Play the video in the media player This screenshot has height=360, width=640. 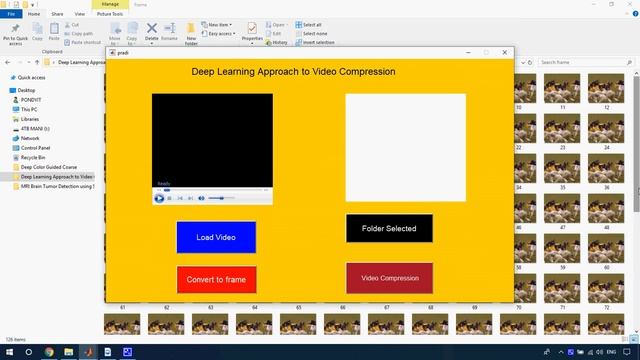(159, 198)
